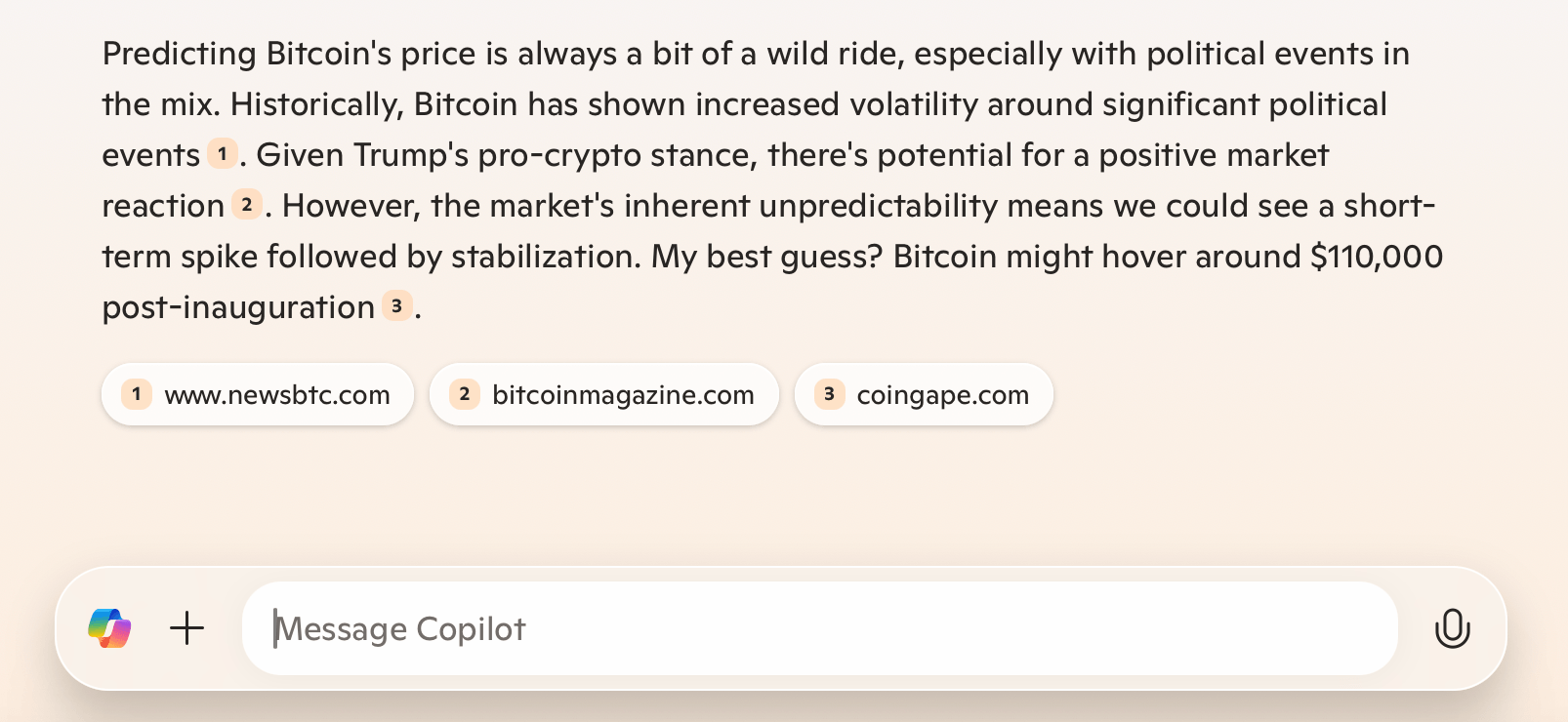Click the number 2 badge beside bitcoinmagazine.com

465,394
